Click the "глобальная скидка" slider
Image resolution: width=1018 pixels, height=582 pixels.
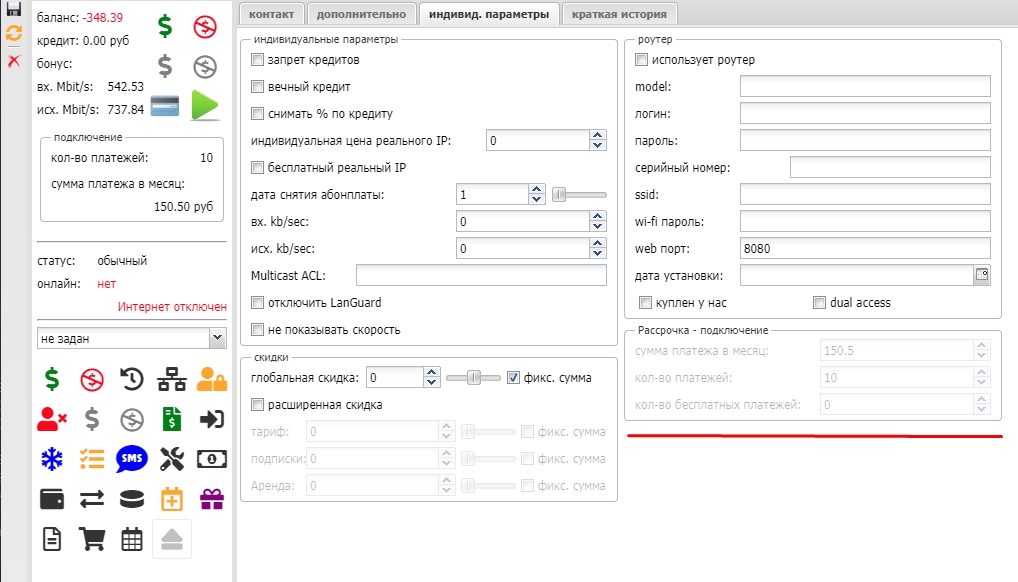pyautogui.click(x=472, y=378)
